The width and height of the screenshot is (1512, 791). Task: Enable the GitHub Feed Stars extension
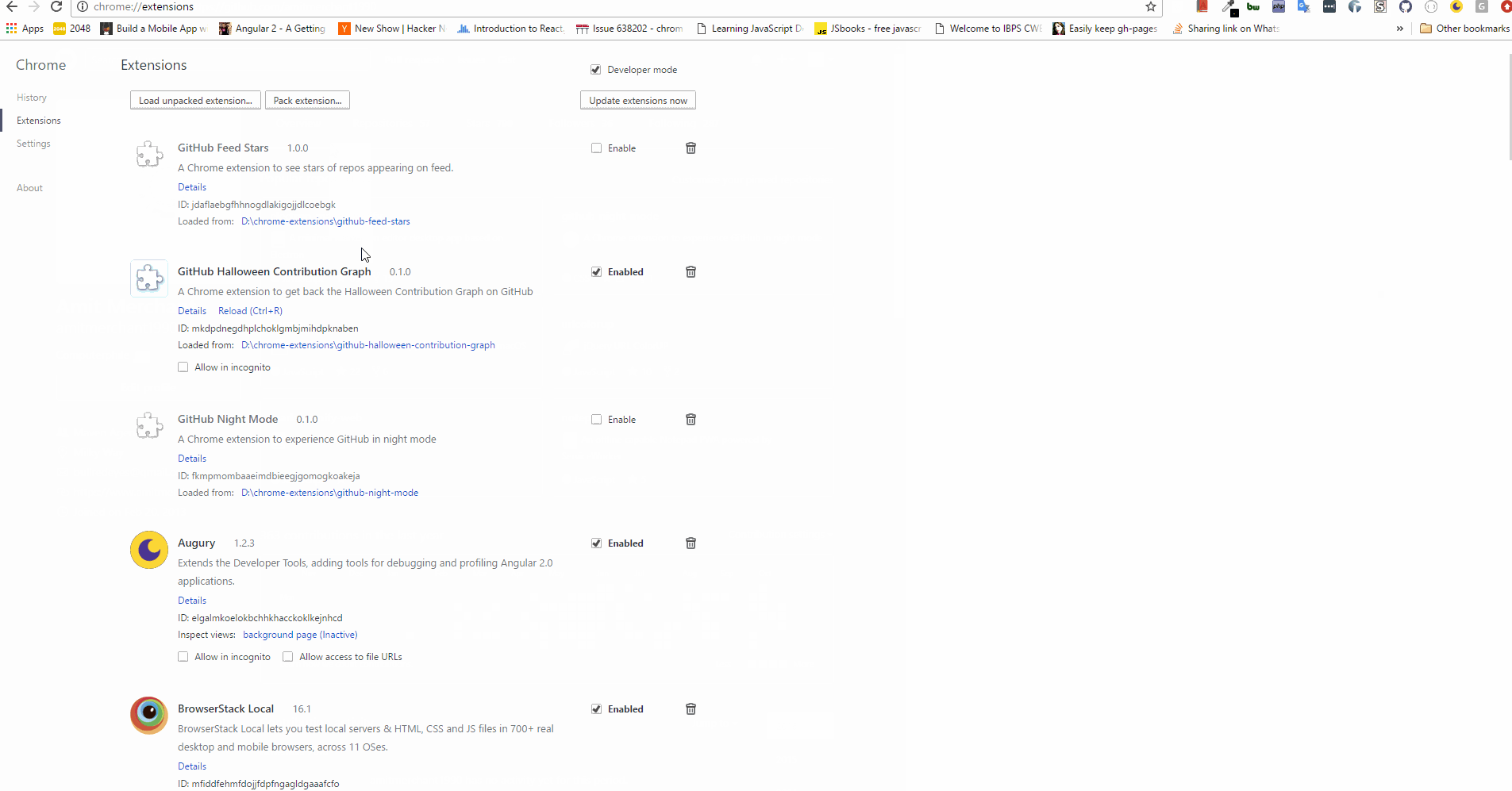596,148
